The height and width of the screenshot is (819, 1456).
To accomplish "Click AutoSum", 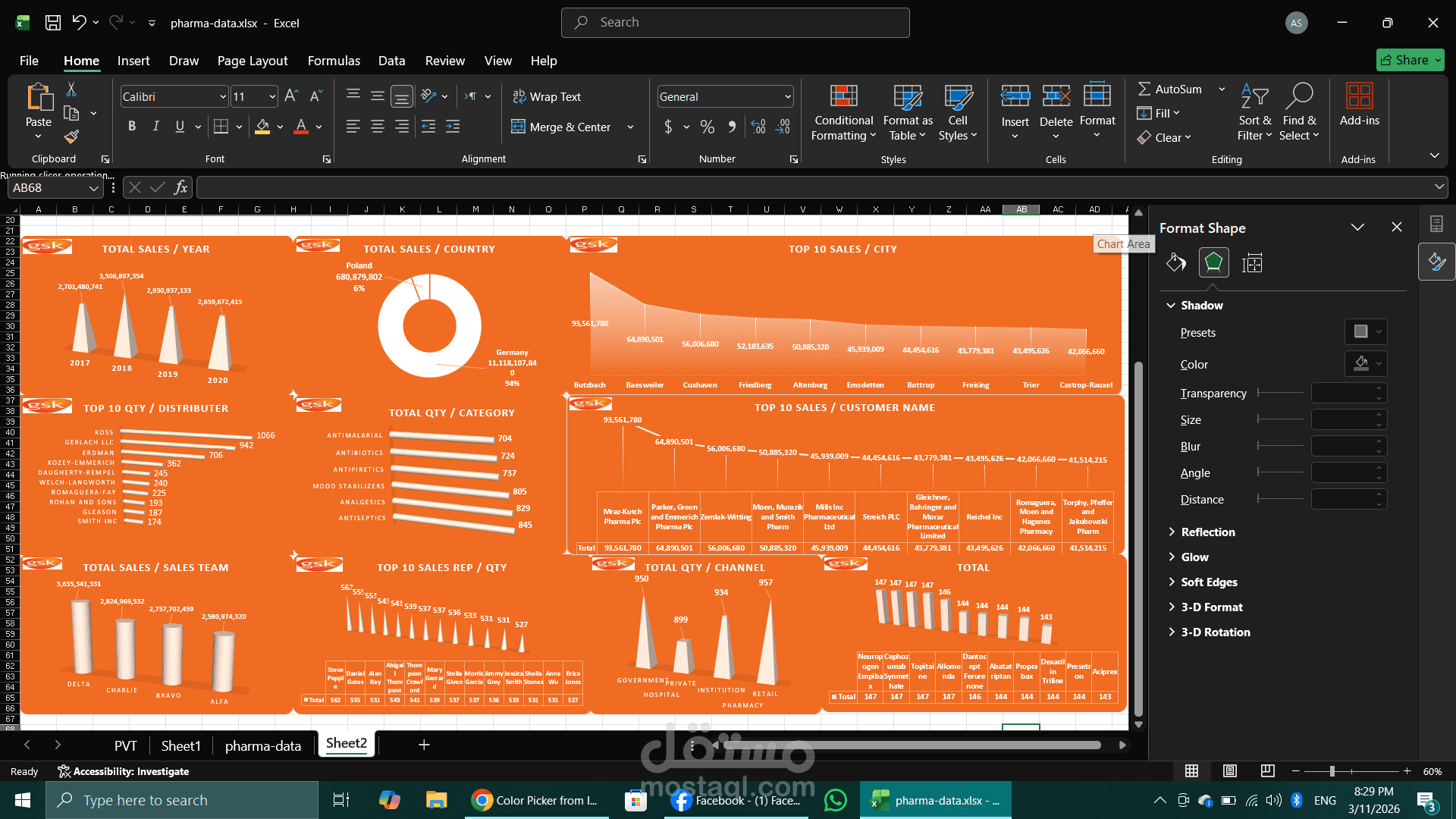I will 1169,89.
